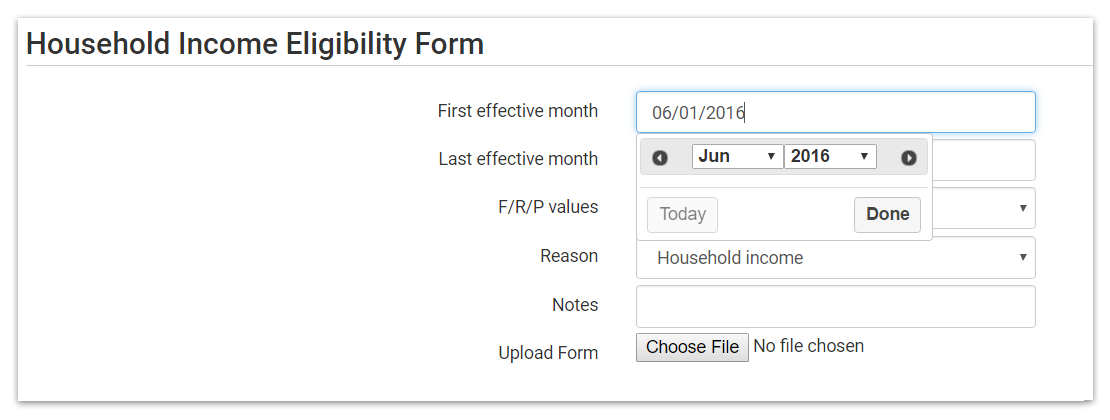Go to next month in date picker
Screen dimensions: 1110x420
tap(908, 158)
